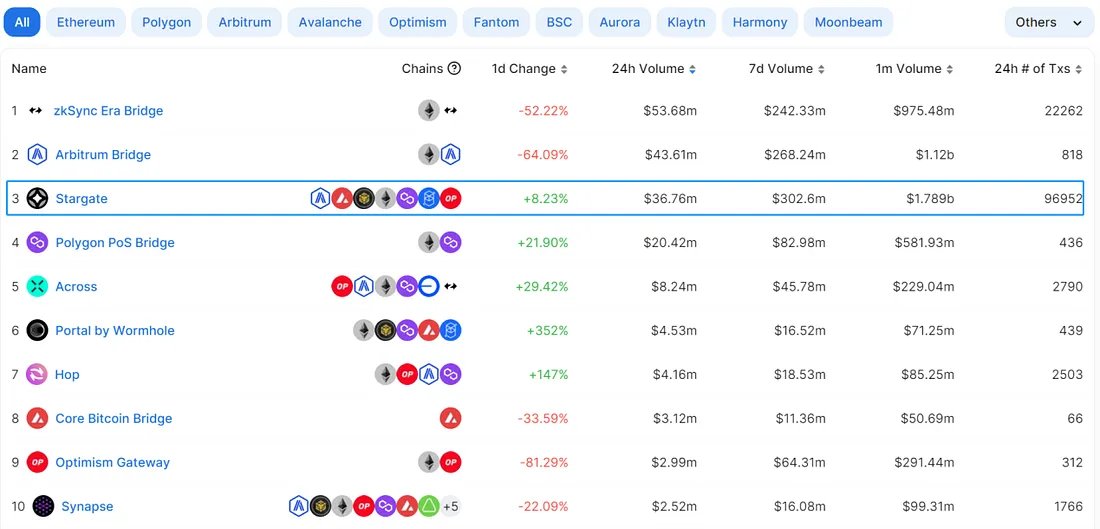Click Optimism chain icon in Optimism Gateway row
The image size is (1100, 529).
click(450, 462)
